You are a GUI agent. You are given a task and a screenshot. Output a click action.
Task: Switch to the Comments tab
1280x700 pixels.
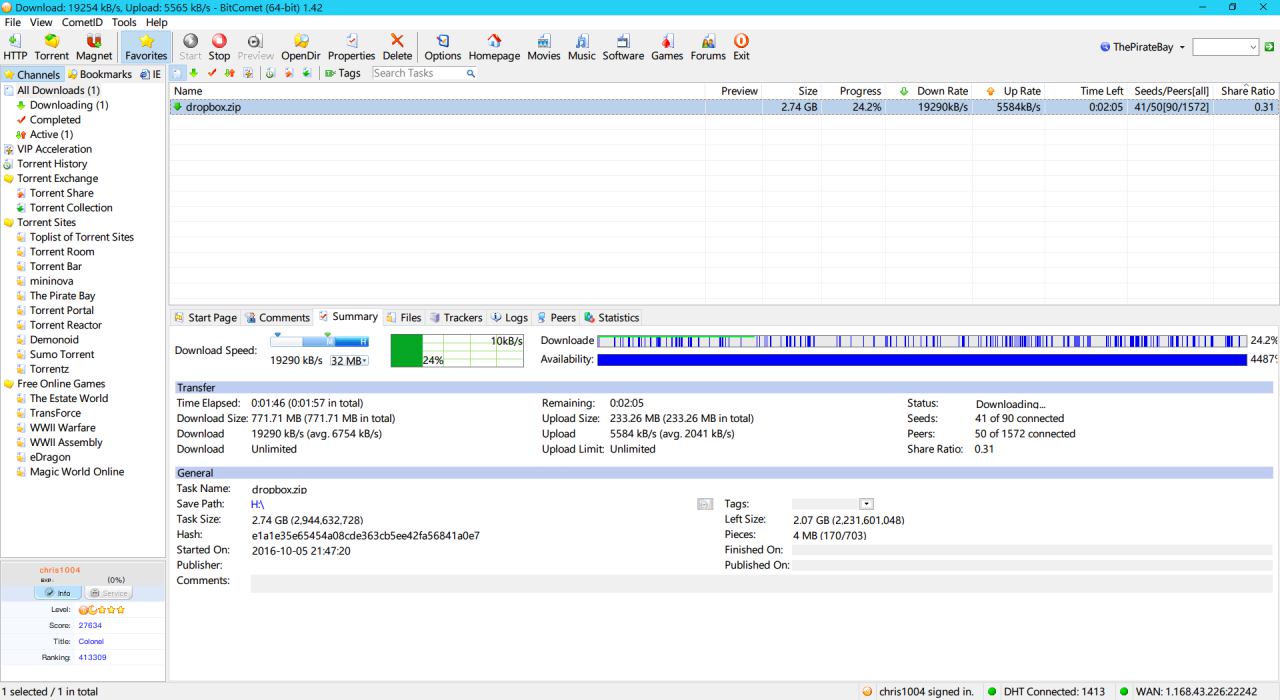tap(278, 318)
